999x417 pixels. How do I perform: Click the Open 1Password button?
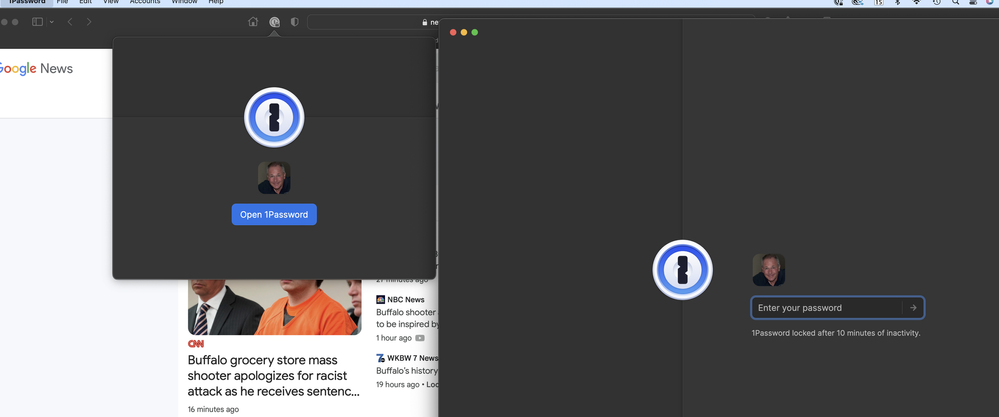tap(274, 215)
